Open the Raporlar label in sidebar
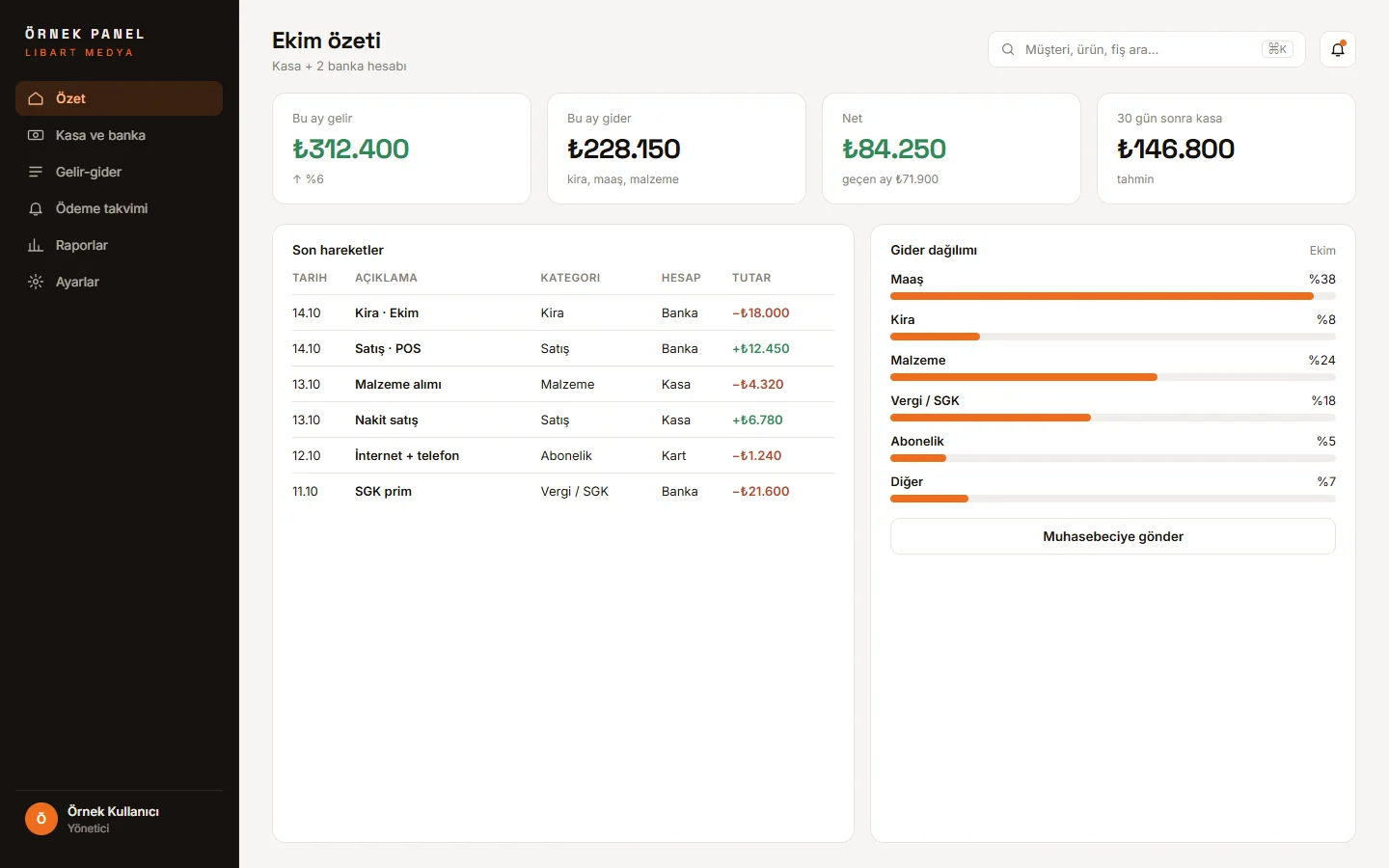1389x868 pixels. (x=82, y=245)
